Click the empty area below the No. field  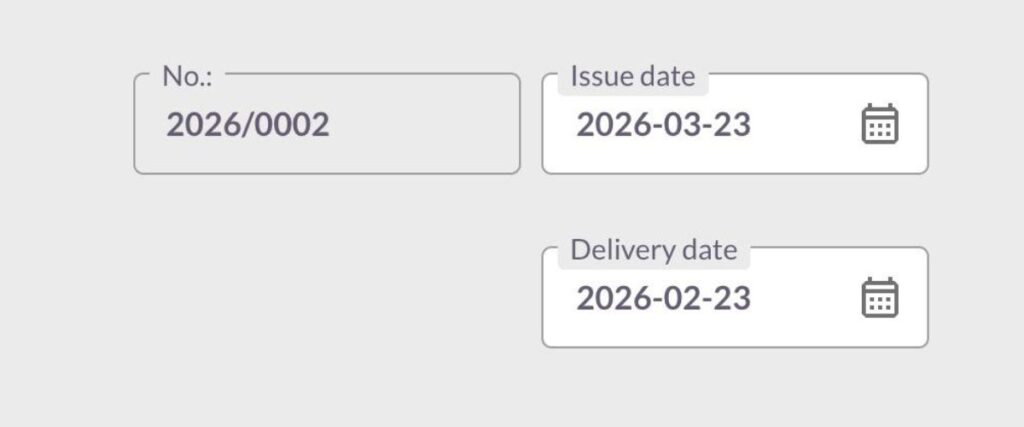(326, 290)
